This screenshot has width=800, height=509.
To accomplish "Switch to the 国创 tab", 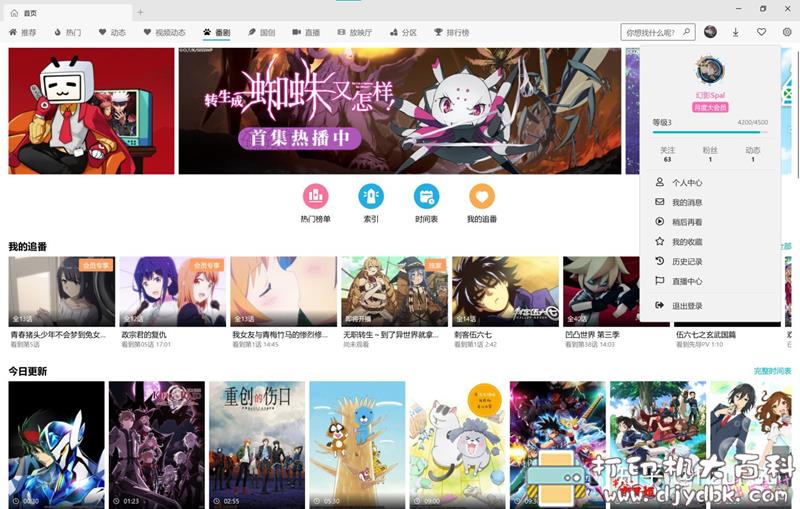I will click(262, 32).
